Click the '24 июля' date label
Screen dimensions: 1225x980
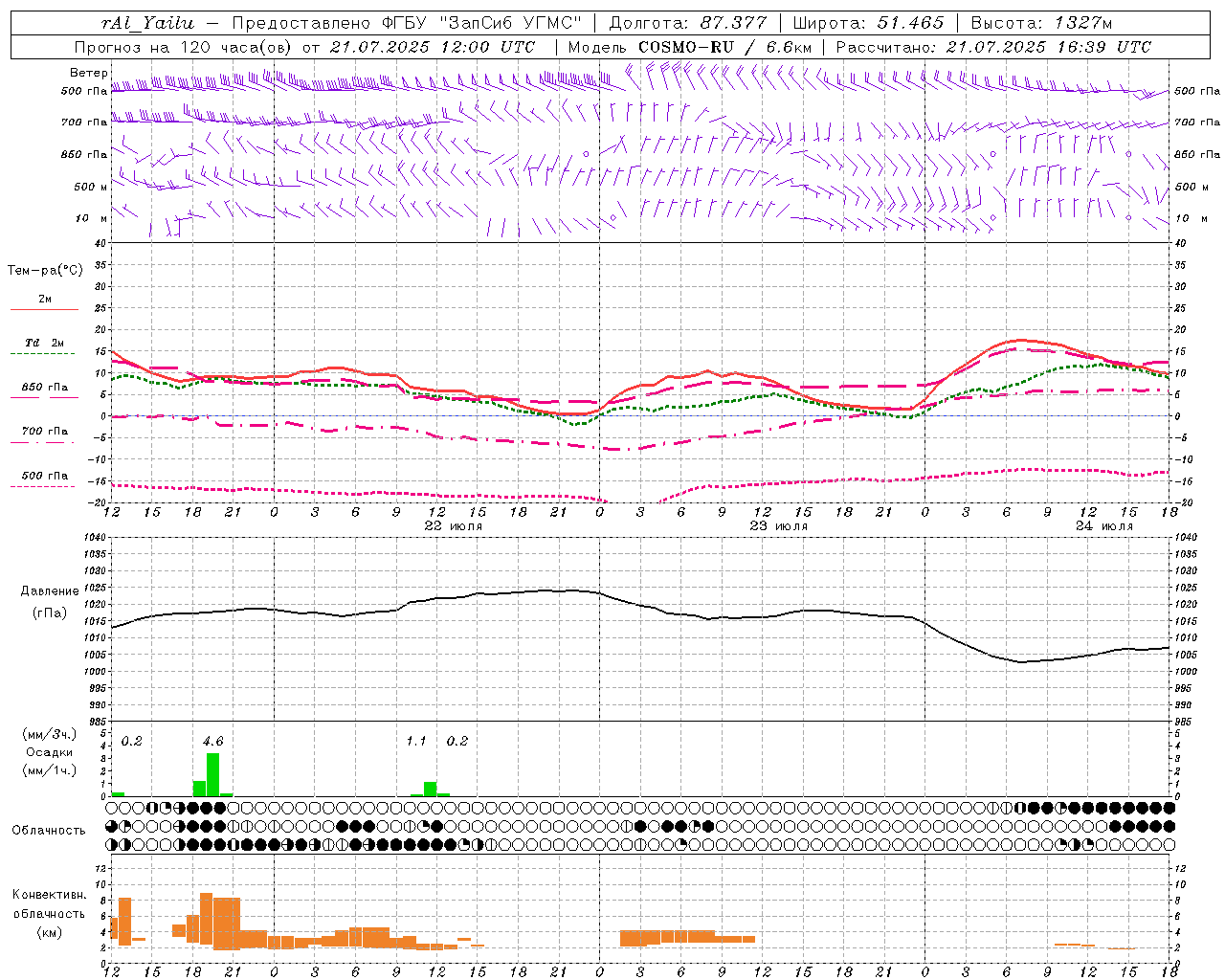(1103, 526)
